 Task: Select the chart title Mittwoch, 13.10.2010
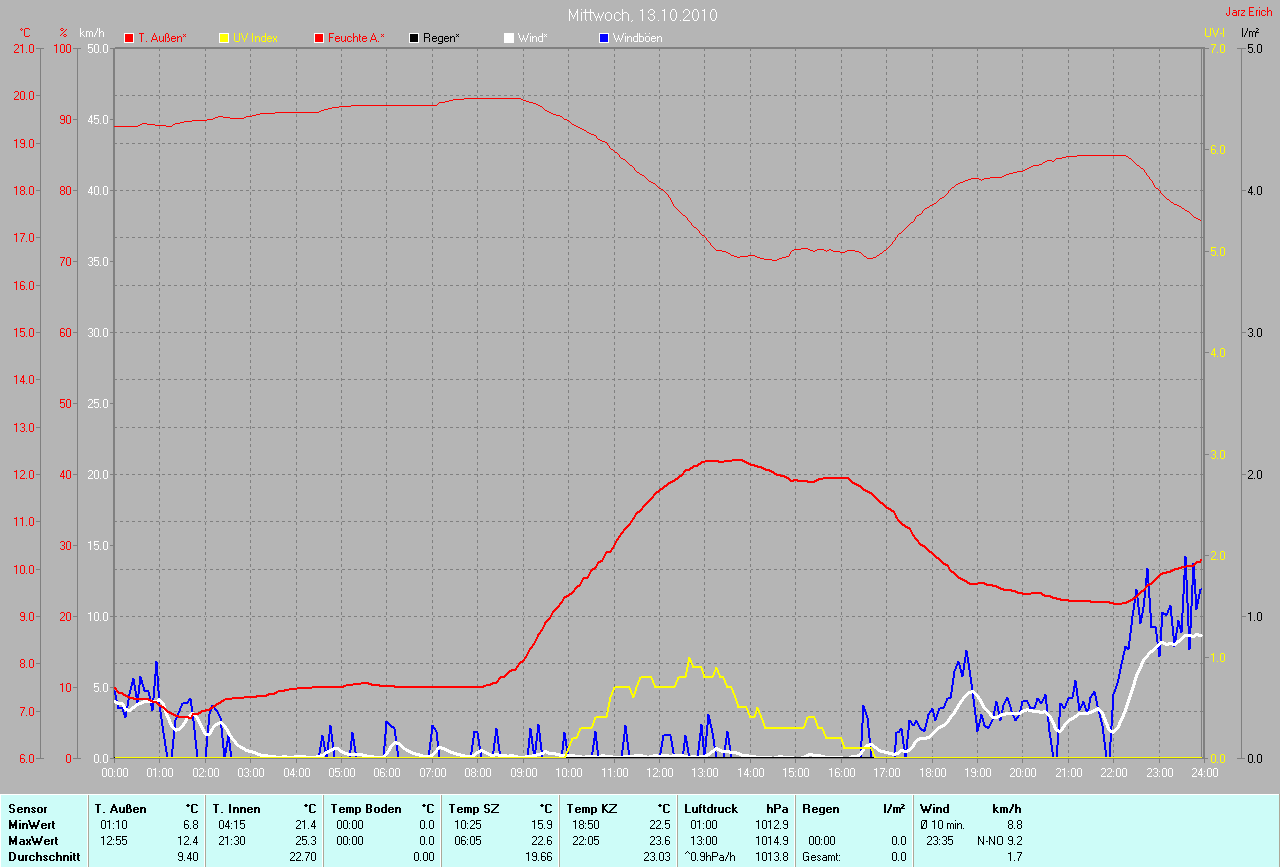point(642,15)
